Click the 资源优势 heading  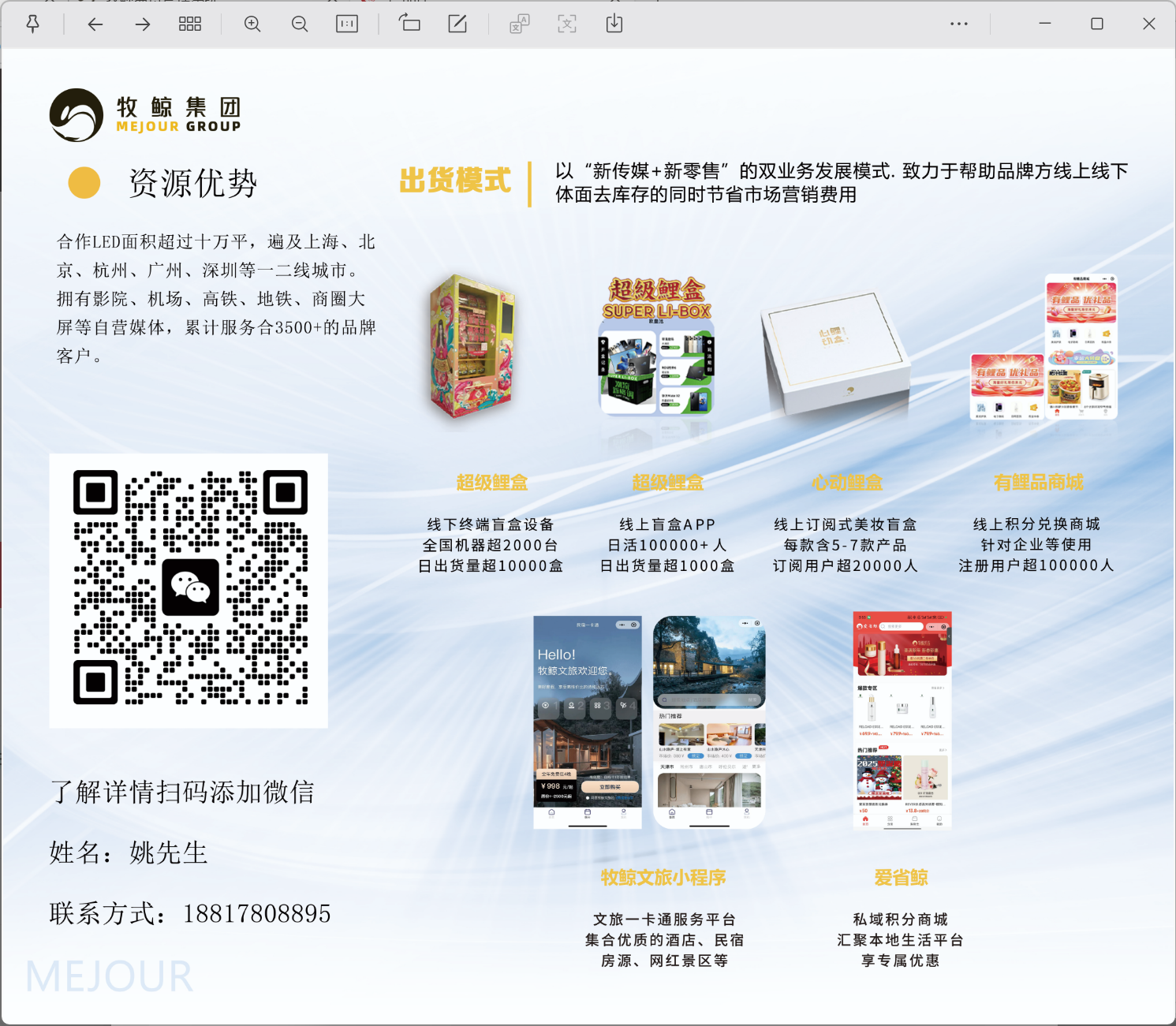click(x=193, y=183)
